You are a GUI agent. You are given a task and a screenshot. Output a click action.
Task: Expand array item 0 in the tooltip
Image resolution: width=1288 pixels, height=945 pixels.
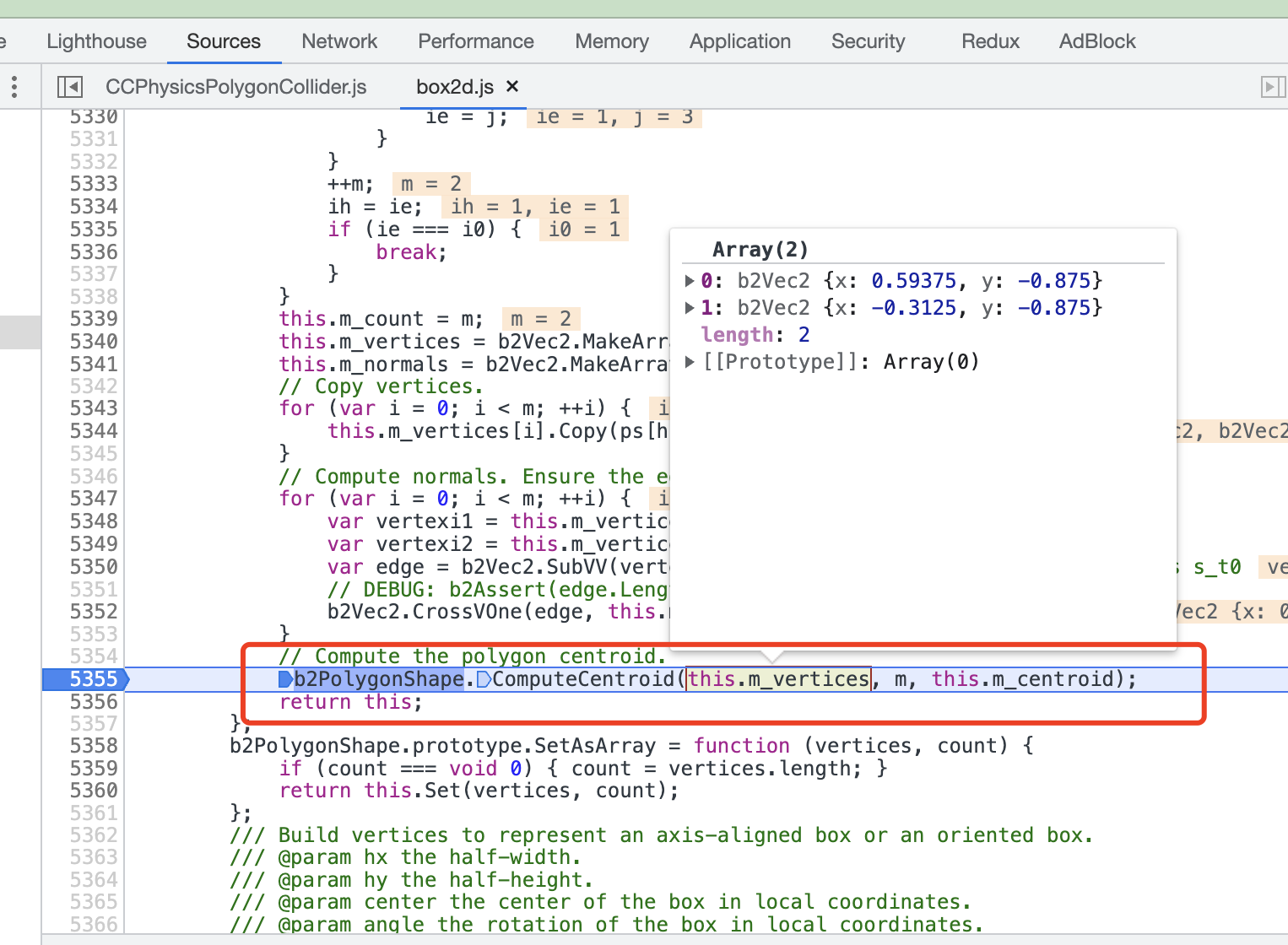(690, 280)
